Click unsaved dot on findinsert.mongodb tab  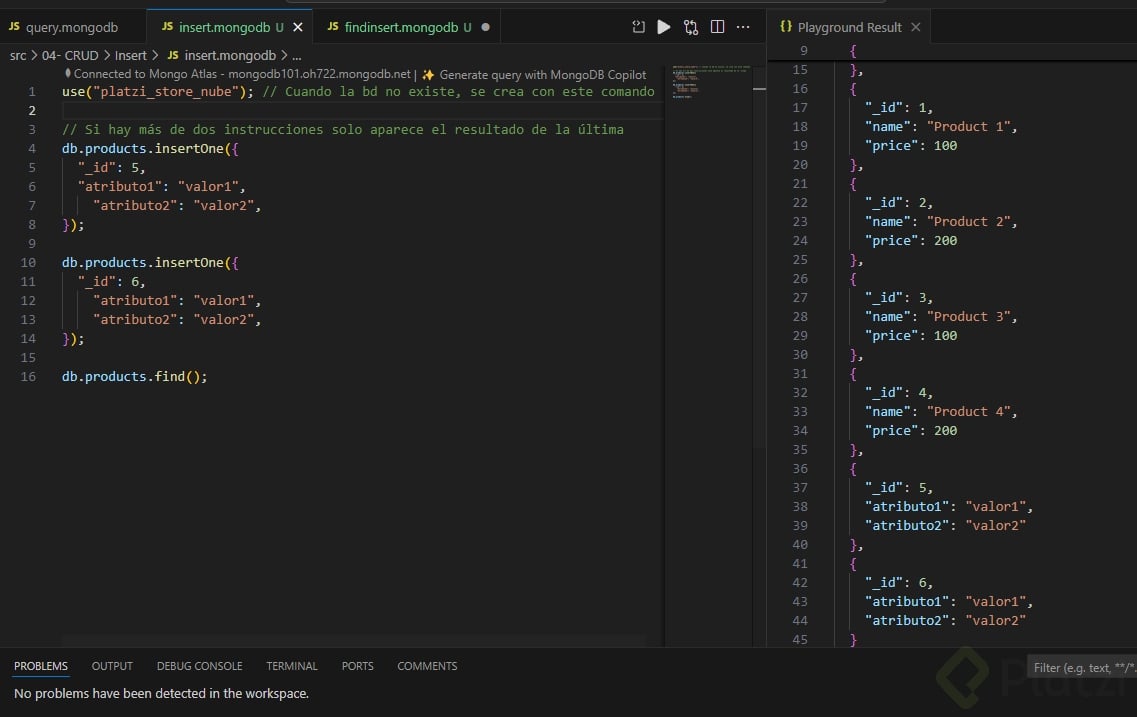[486, 27]
